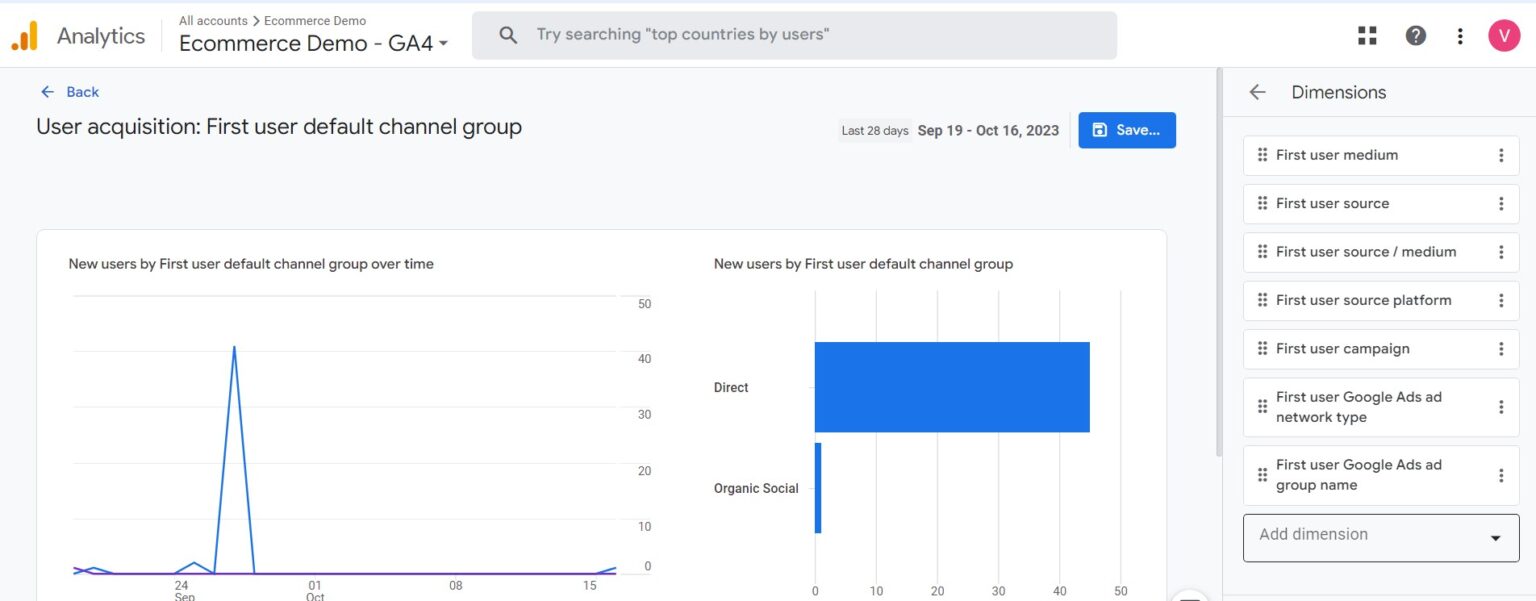
Task: Click the All accounts breadcrumb link
Action: pos(213,20)
